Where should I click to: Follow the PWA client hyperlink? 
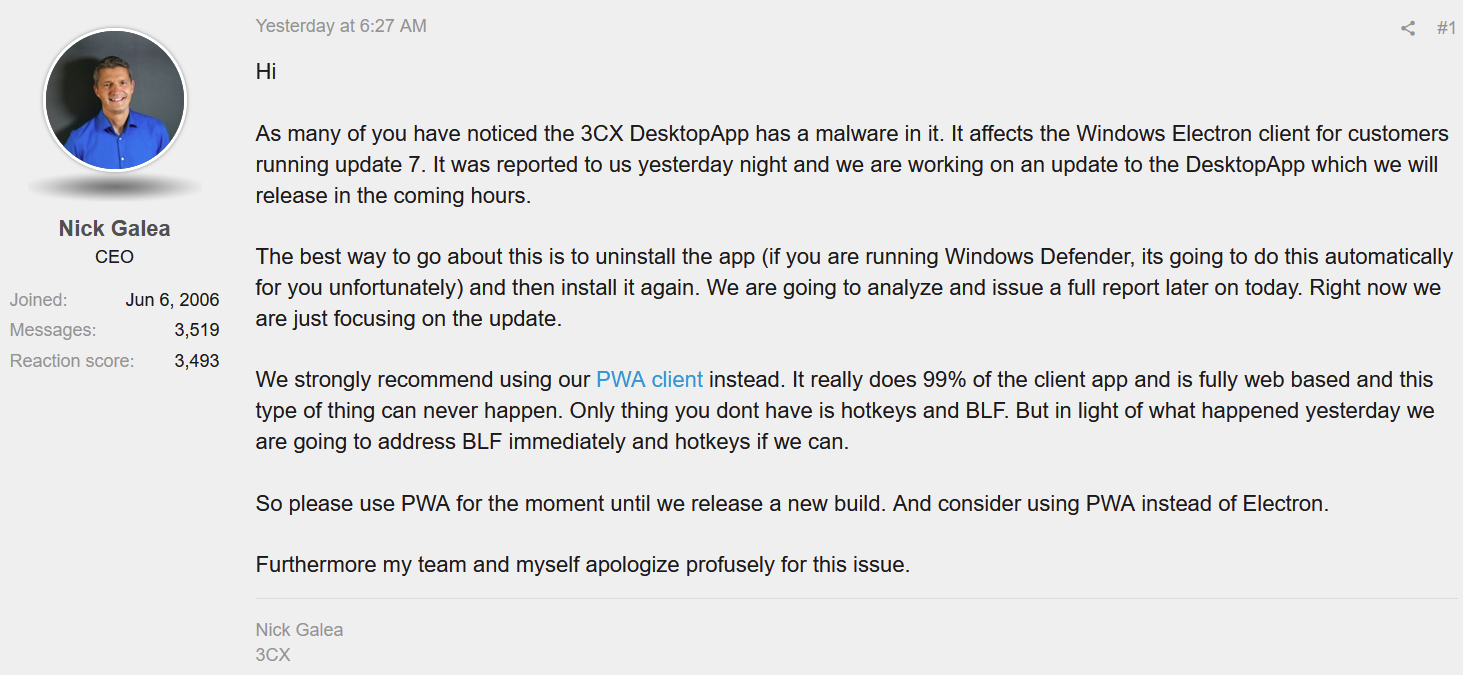tap(649, 380)
